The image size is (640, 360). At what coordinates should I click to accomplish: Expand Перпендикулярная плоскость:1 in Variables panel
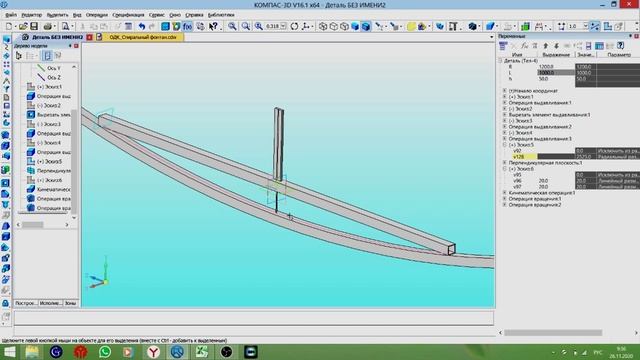(x=505, y=163)
